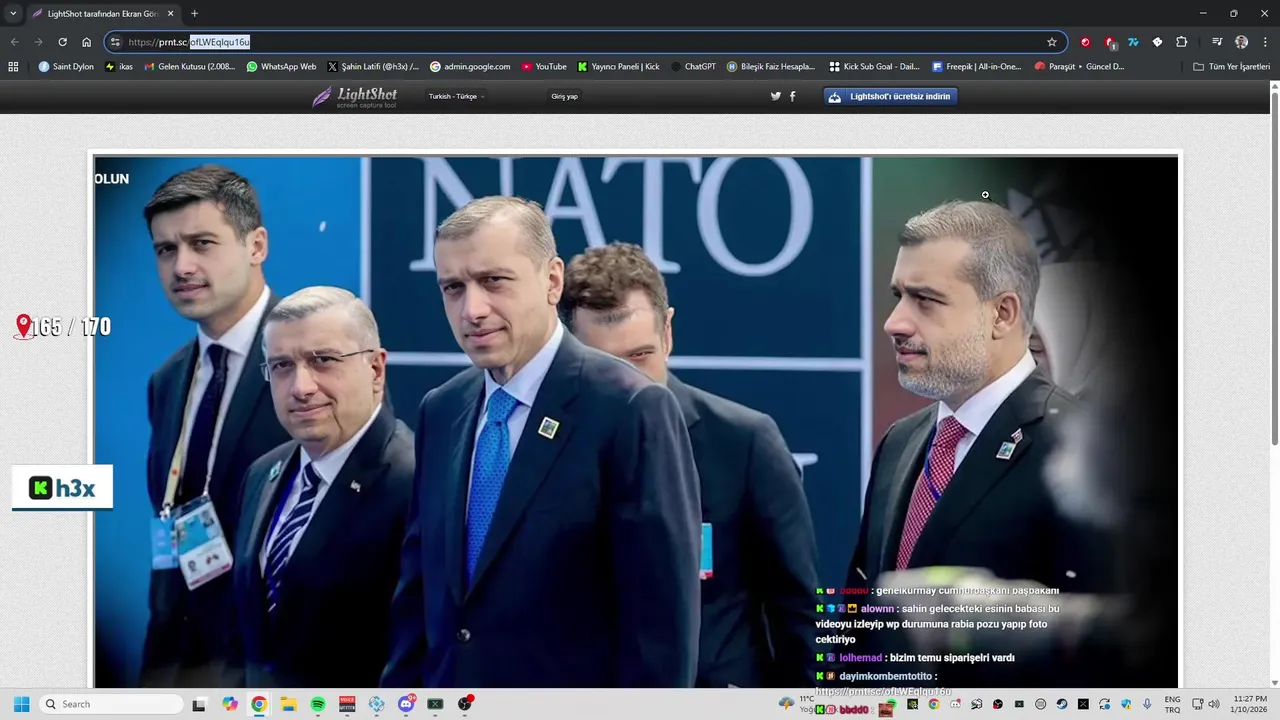Open the WhatsApp Web bookmark

click(x=281, y=67)
